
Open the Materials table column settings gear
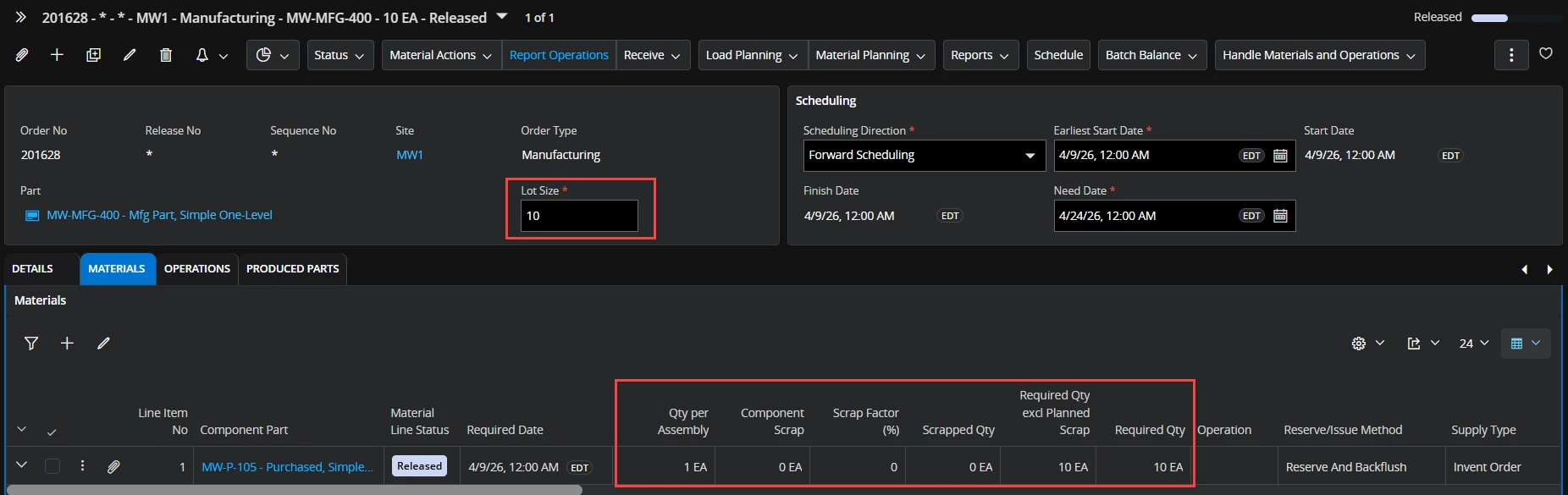click(1359, 343)
